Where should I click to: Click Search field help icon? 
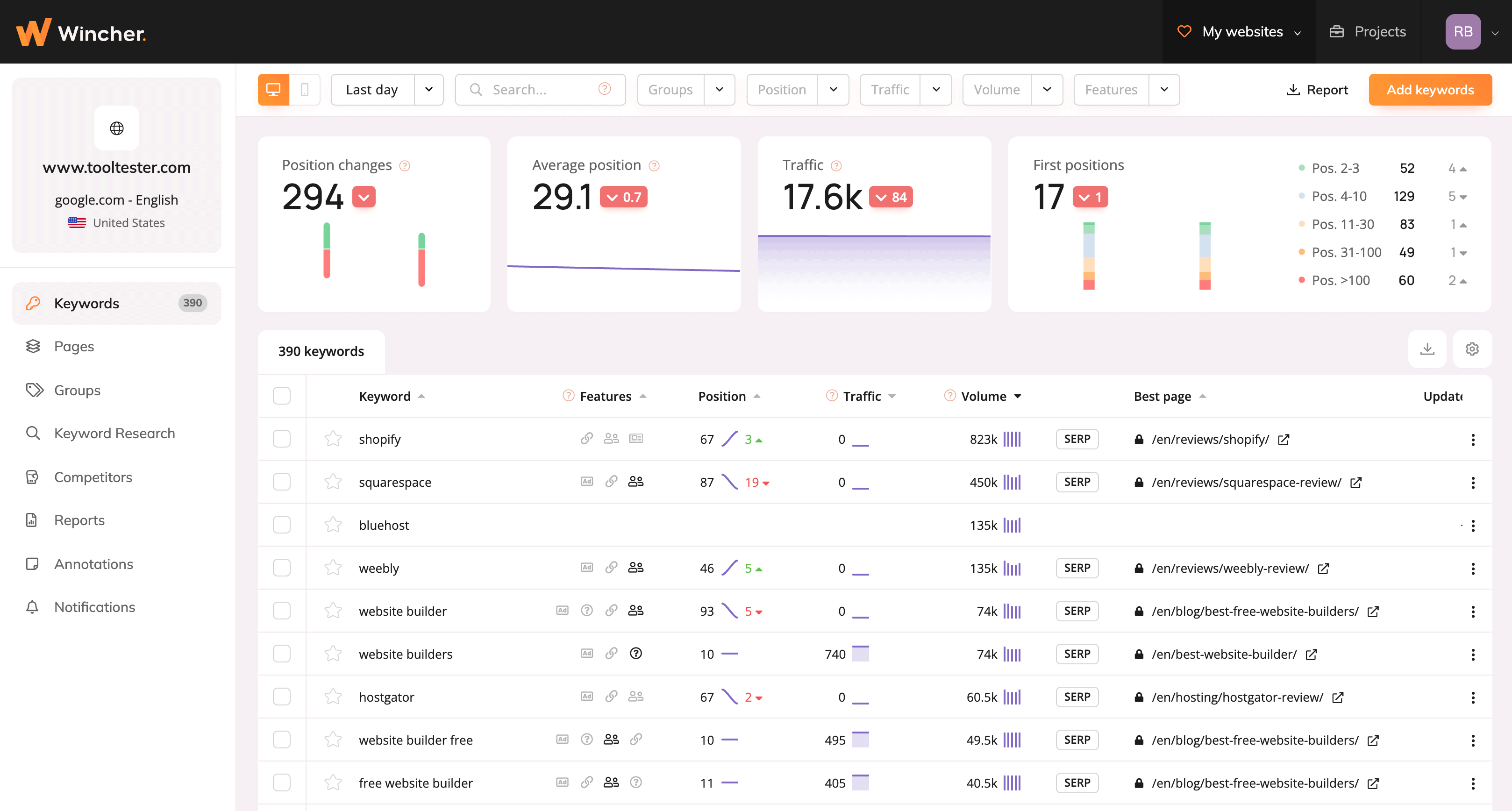604,89
